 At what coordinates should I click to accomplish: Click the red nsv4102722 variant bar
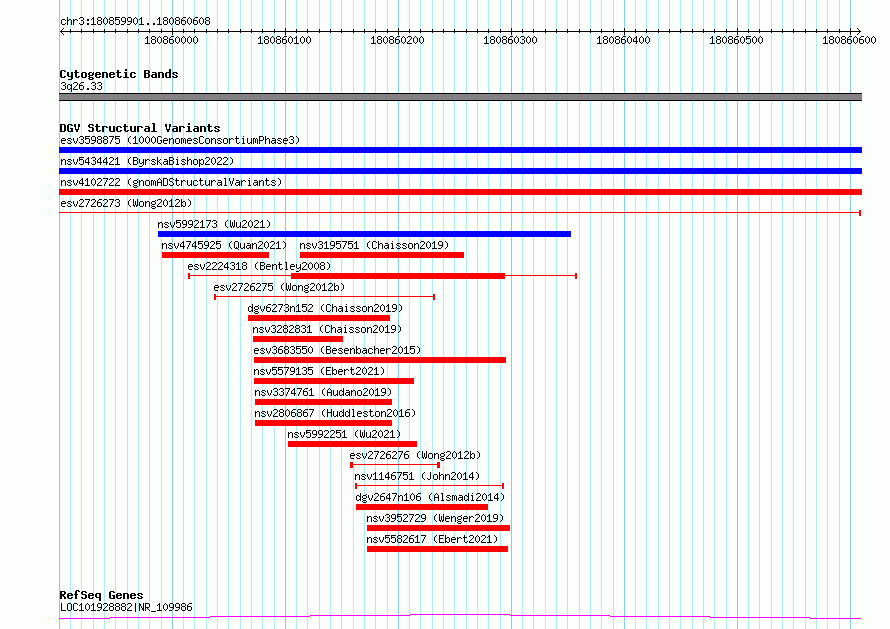click(460, 192)
